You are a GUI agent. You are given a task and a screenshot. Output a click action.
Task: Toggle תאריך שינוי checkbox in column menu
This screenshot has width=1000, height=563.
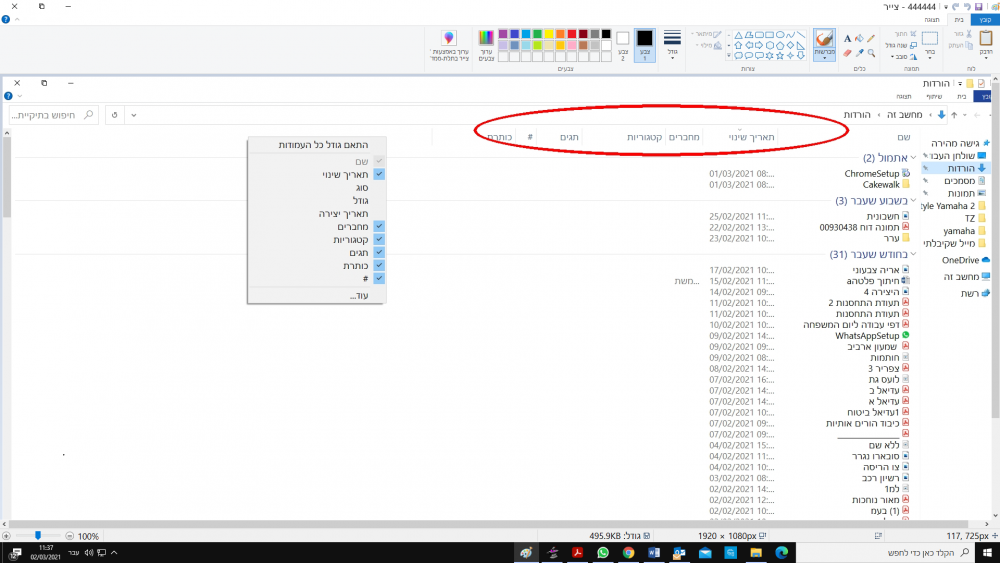tap(379, 174)
